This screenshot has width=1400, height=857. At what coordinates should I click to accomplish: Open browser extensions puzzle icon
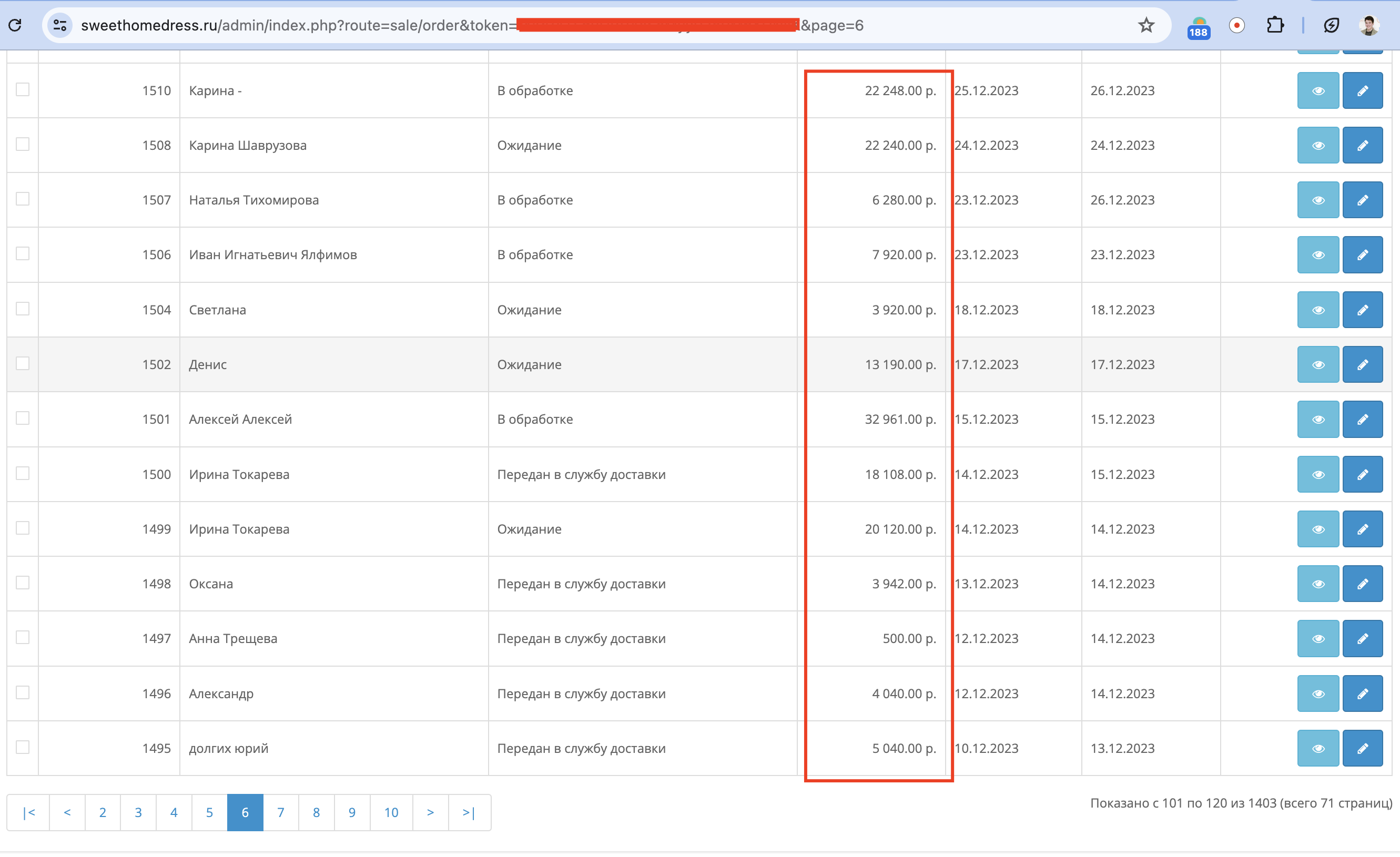click(1275, 25)
